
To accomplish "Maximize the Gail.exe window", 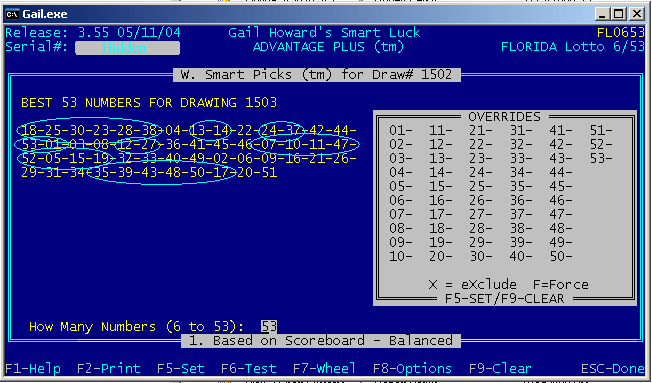I will (619, 14).
